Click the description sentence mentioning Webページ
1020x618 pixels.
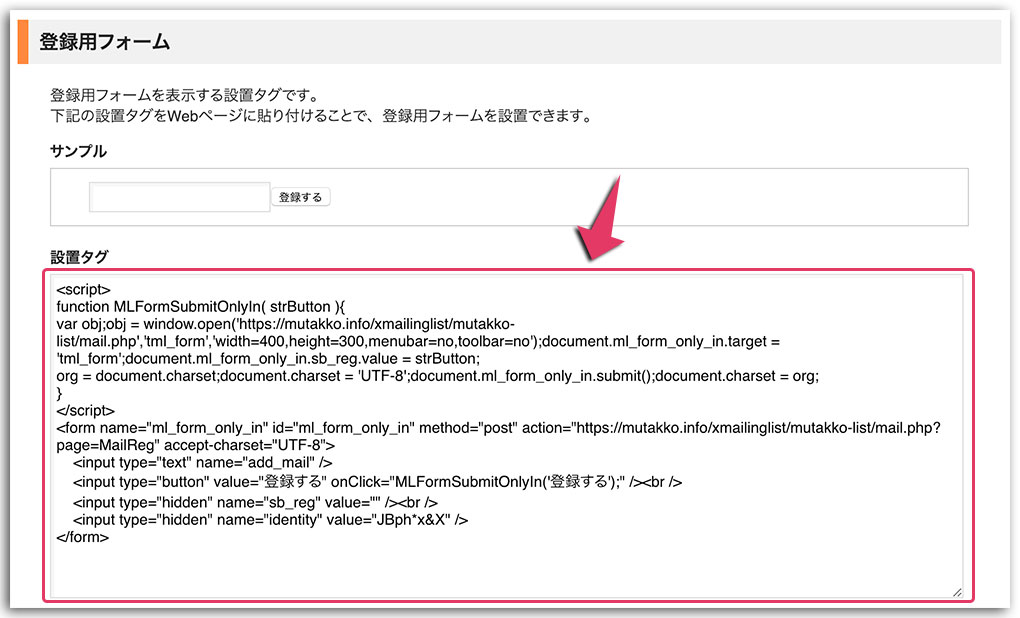pyautogui.click(x=320, y=115)
